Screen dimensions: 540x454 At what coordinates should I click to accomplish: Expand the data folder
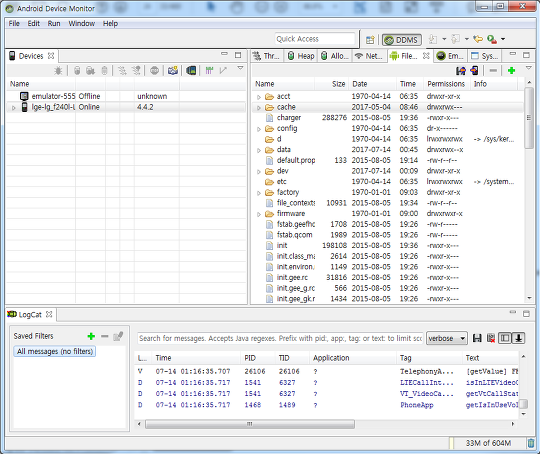click(259, 151)
